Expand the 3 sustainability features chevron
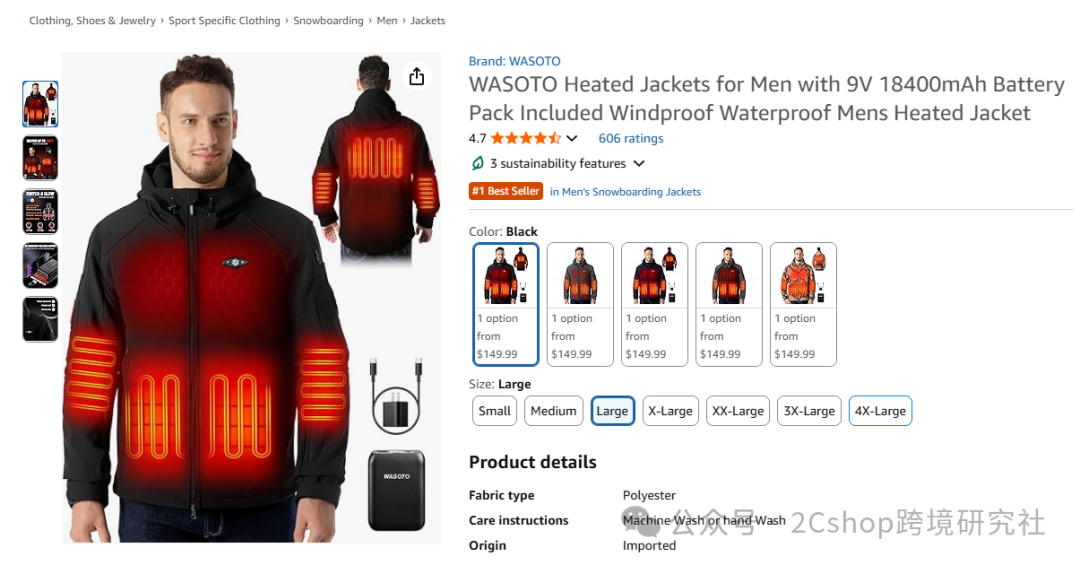Image resolution: width=1080 pixels, height=565 pixels. coord(639,163)
